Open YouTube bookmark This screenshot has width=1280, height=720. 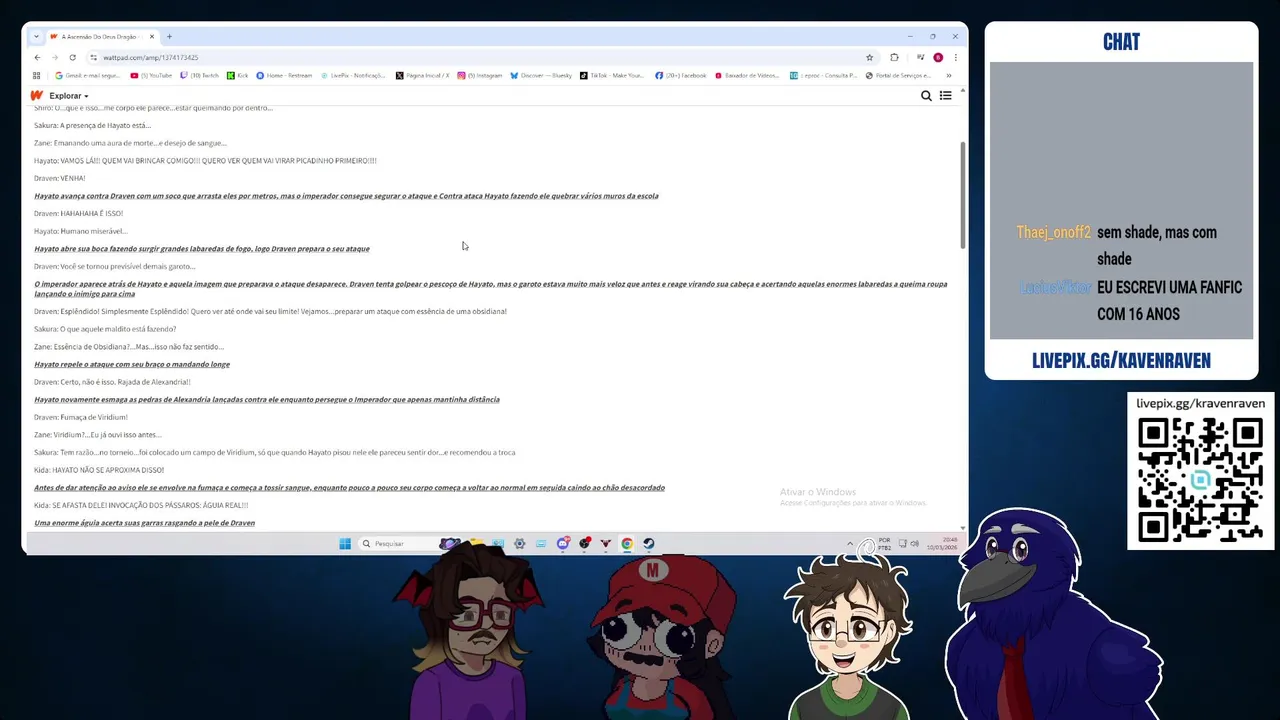(151, 75)
